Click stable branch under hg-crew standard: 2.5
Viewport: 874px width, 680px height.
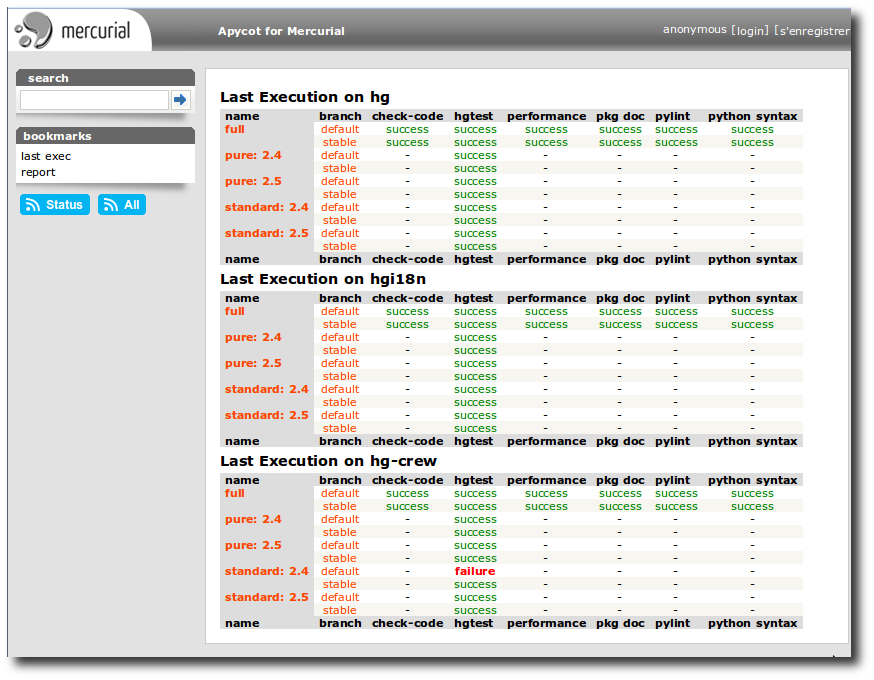pyautogui.click(x=339, y=610)
